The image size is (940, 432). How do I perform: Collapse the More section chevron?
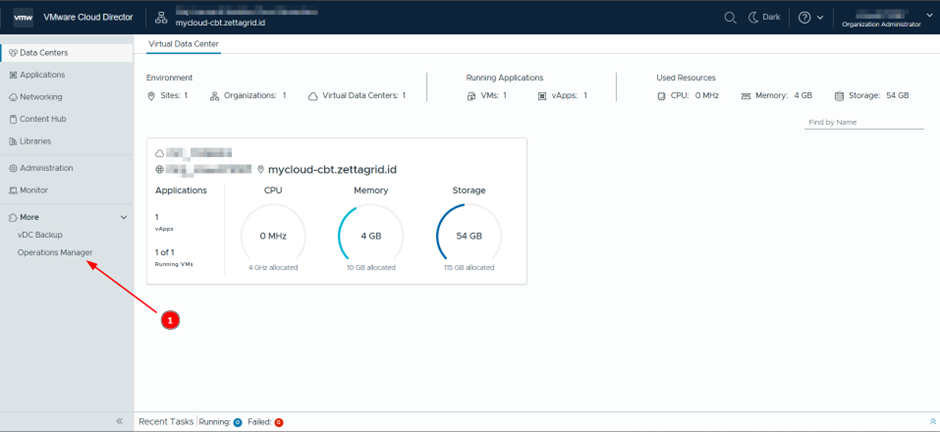124,217
